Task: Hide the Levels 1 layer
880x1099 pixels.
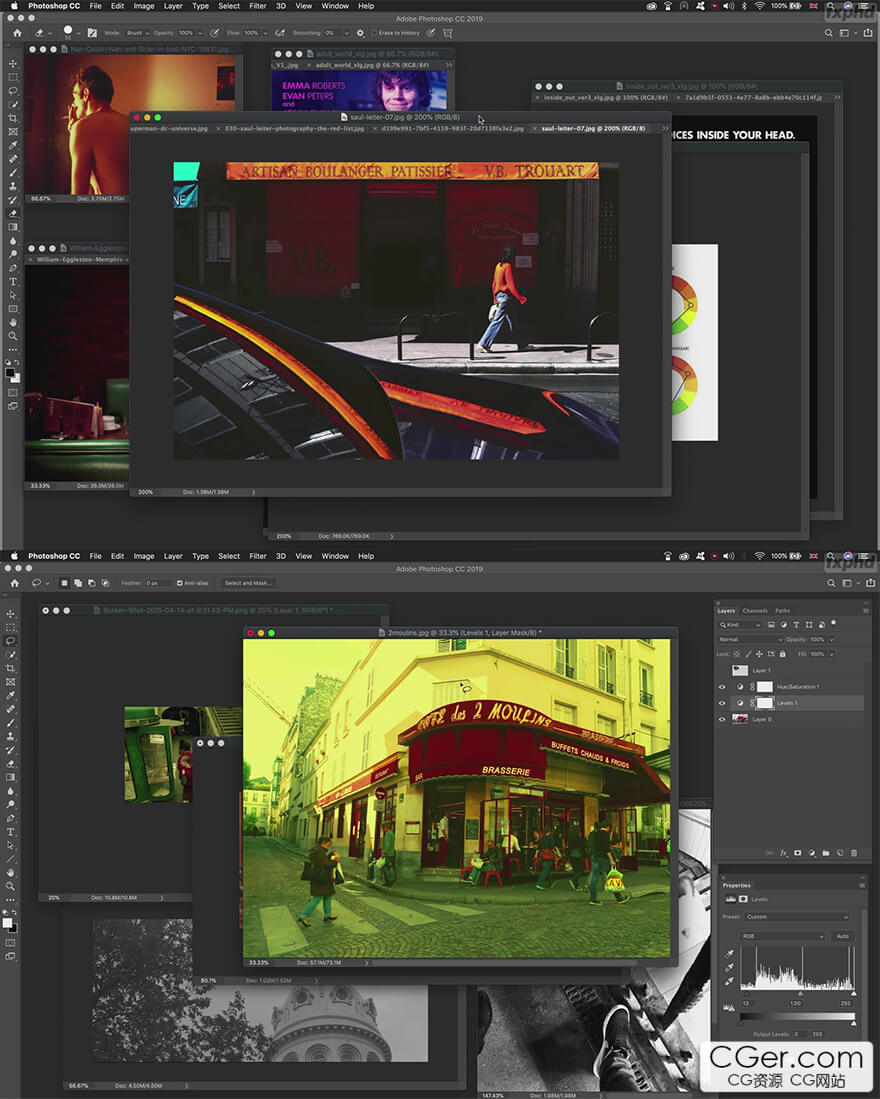Action: click(x=722, y=703)
